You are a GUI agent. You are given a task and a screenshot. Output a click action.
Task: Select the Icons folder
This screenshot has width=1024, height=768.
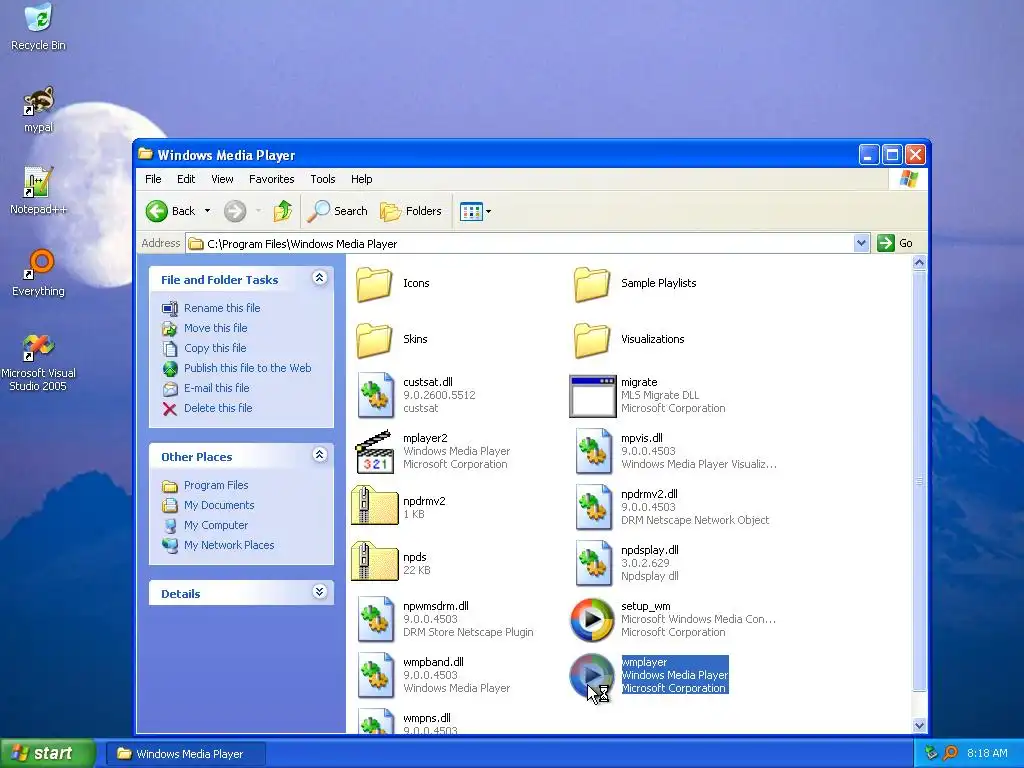coord(374,283)
